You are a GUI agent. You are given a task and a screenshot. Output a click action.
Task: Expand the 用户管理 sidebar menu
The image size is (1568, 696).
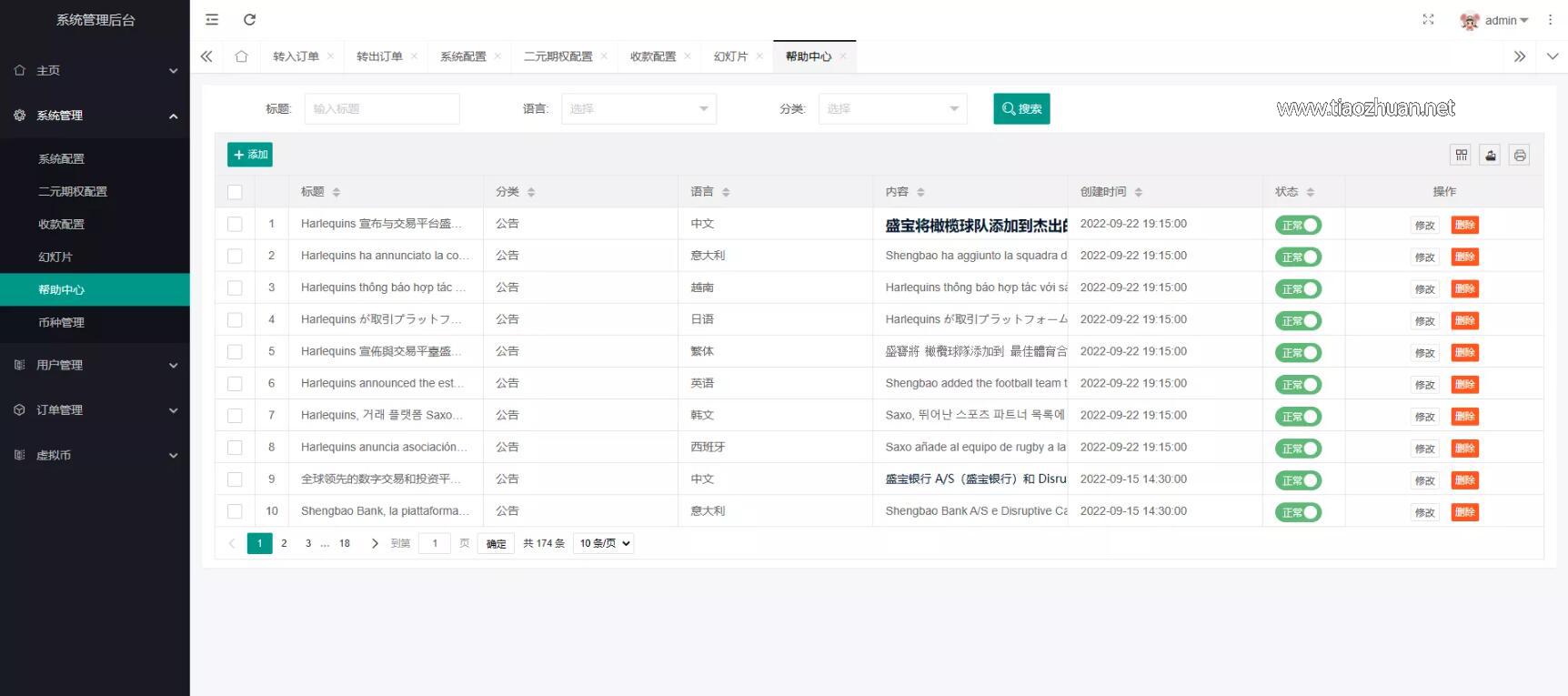coord(95,365)
